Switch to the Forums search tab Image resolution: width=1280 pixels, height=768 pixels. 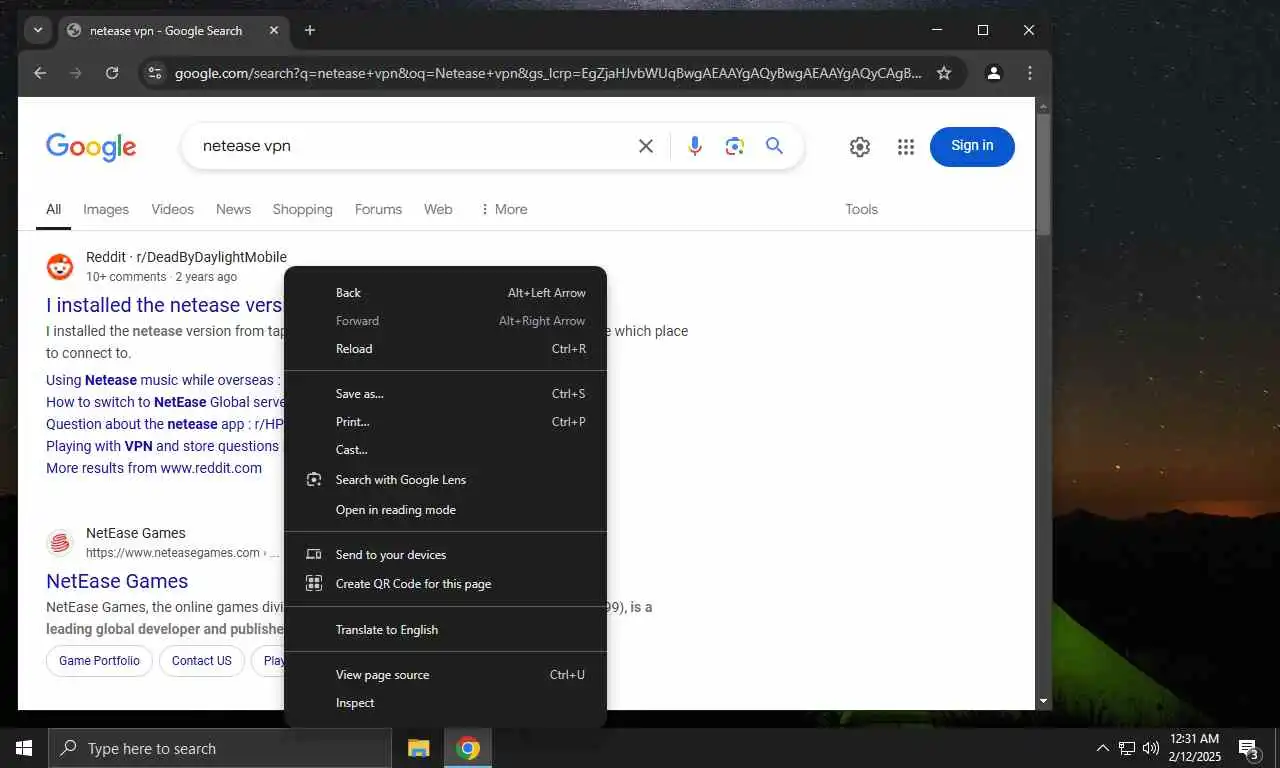[378, 209]
